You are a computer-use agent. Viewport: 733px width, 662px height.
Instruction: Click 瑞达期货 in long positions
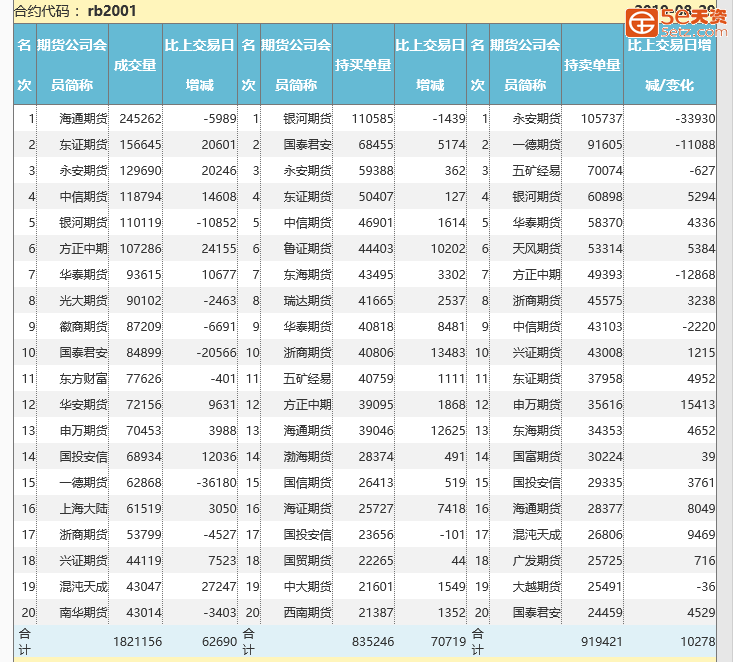pyautogui.click(x=307, y=301)
